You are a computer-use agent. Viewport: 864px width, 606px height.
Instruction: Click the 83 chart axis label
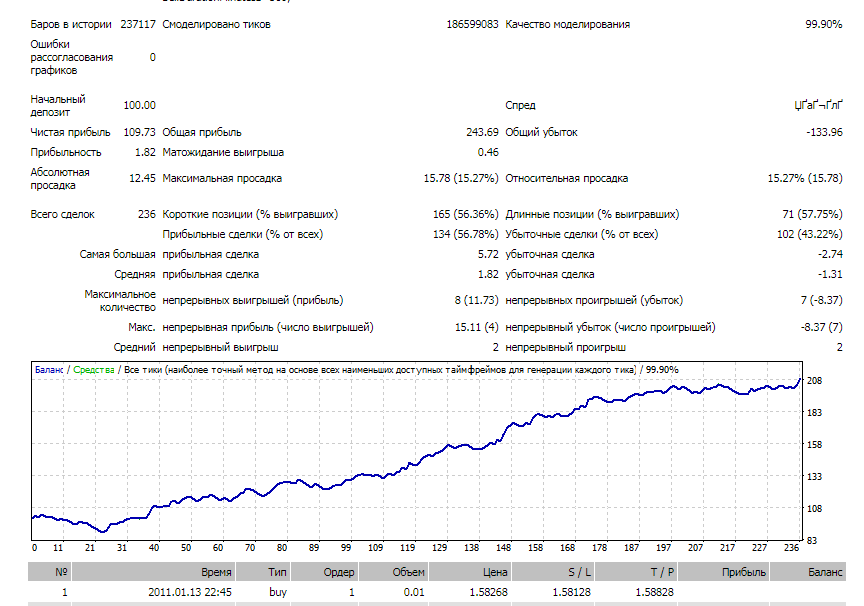click(812, 541)
